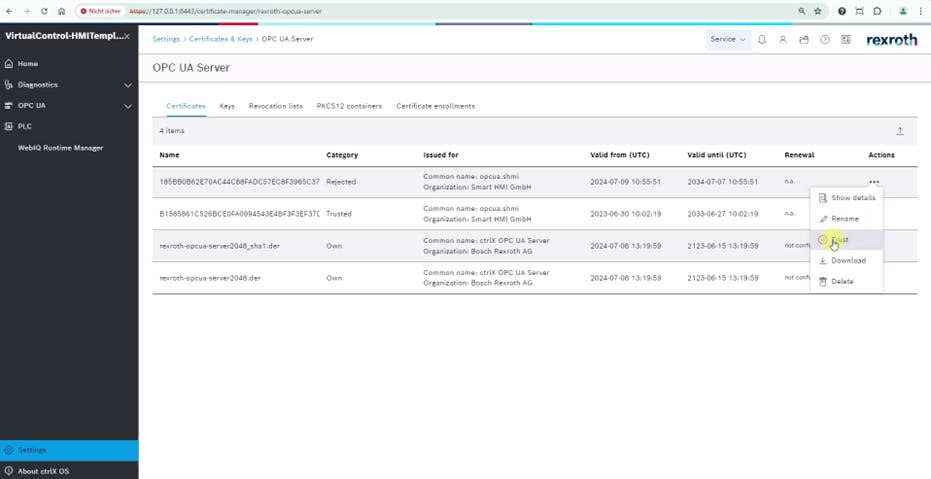Click the Settings breadcrumb link
This screenshot has width=931, height=479.
pos(166,39)
